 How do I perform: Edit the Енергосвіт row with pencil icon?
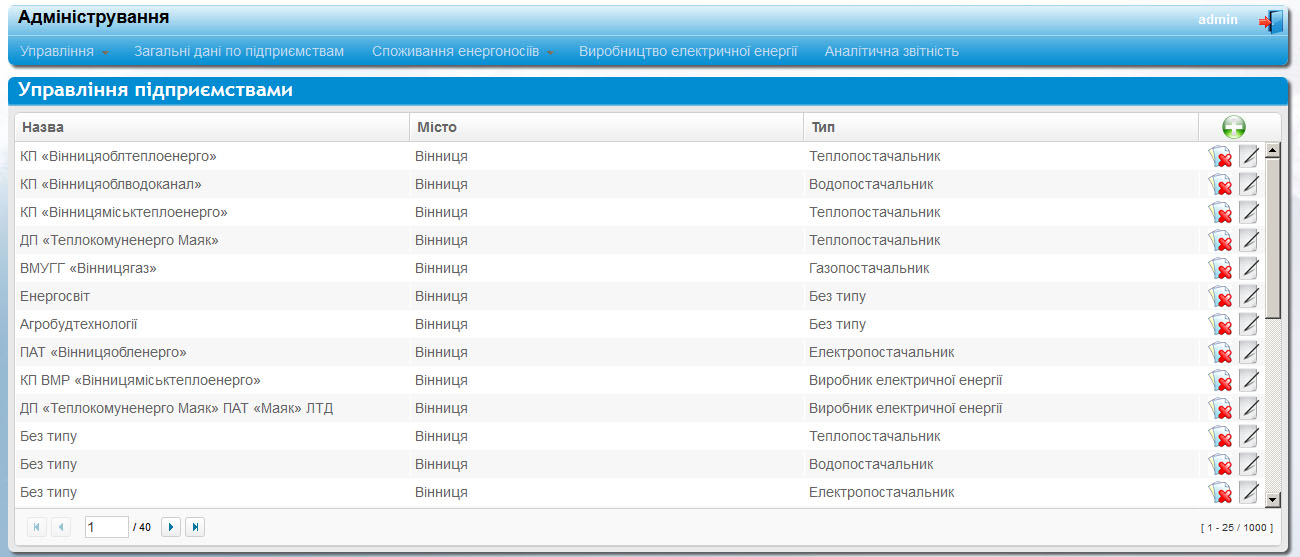[1249, 297]
